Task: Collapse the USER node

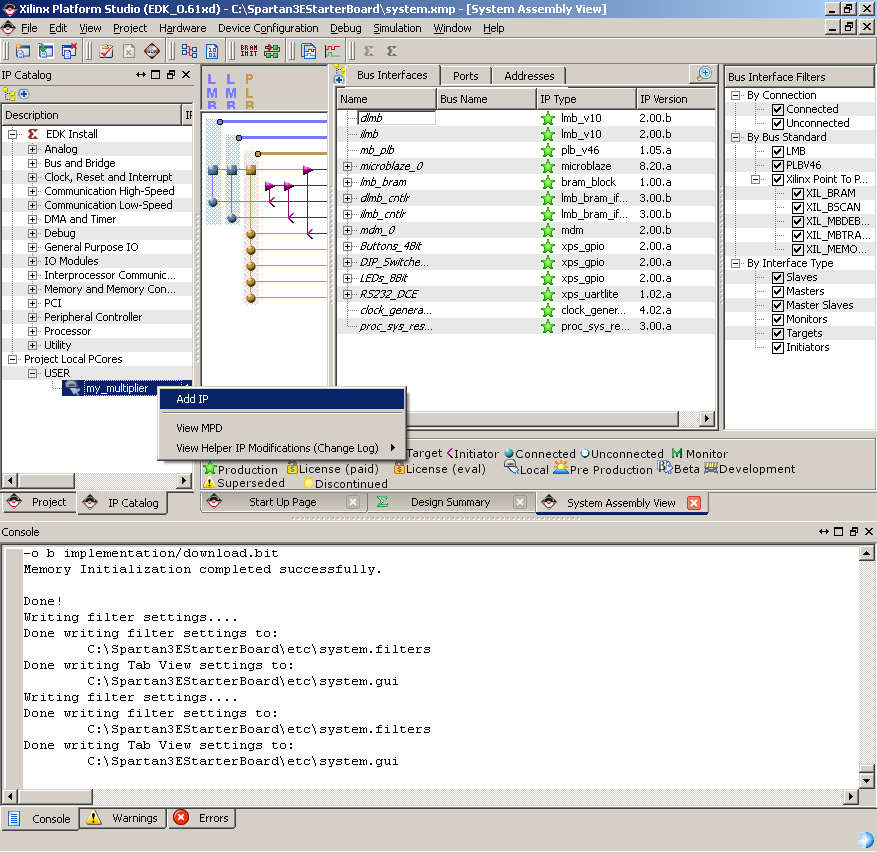Action: point(32,373)
